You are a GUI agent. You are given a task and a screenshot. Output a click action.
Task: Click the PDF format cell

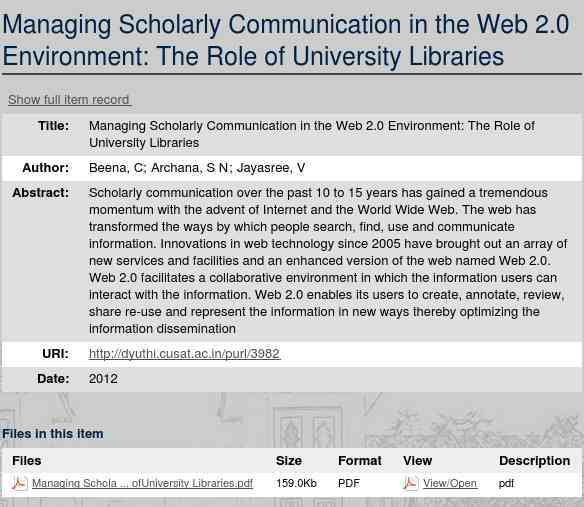[349, 483]
